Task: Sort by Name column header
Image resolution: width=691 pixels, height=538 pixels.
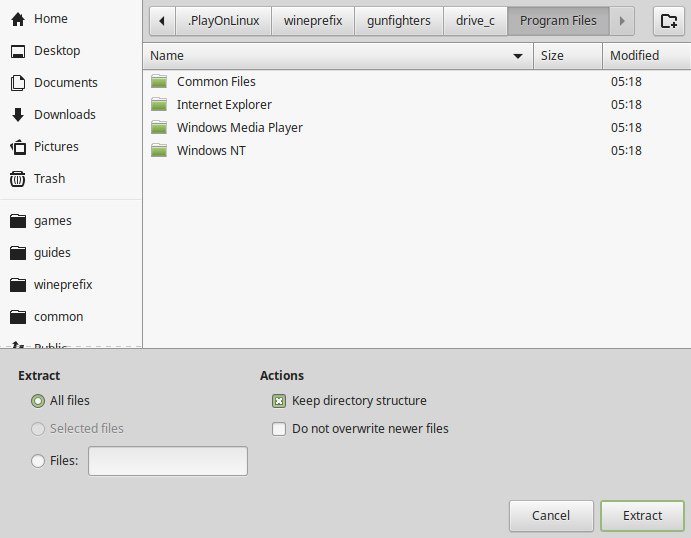Action: click(338, 56)
